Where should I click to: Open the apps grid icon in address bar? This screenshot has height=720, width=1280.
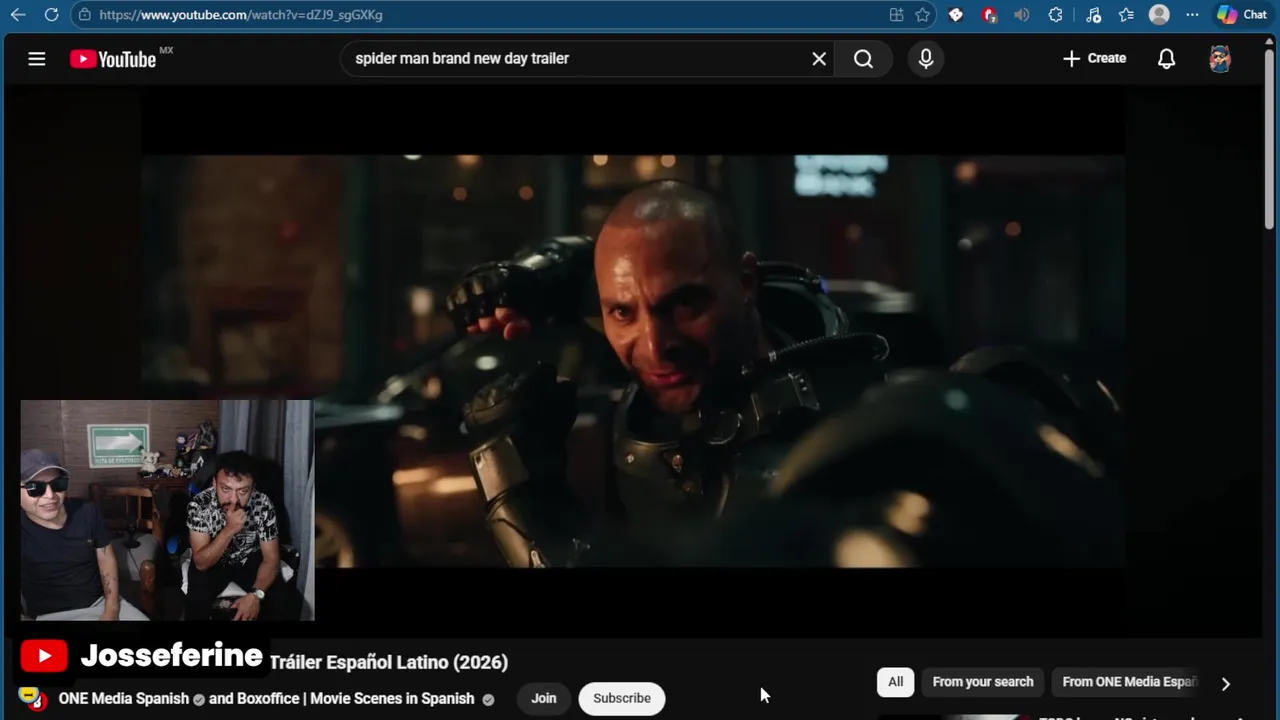[896, 15]
